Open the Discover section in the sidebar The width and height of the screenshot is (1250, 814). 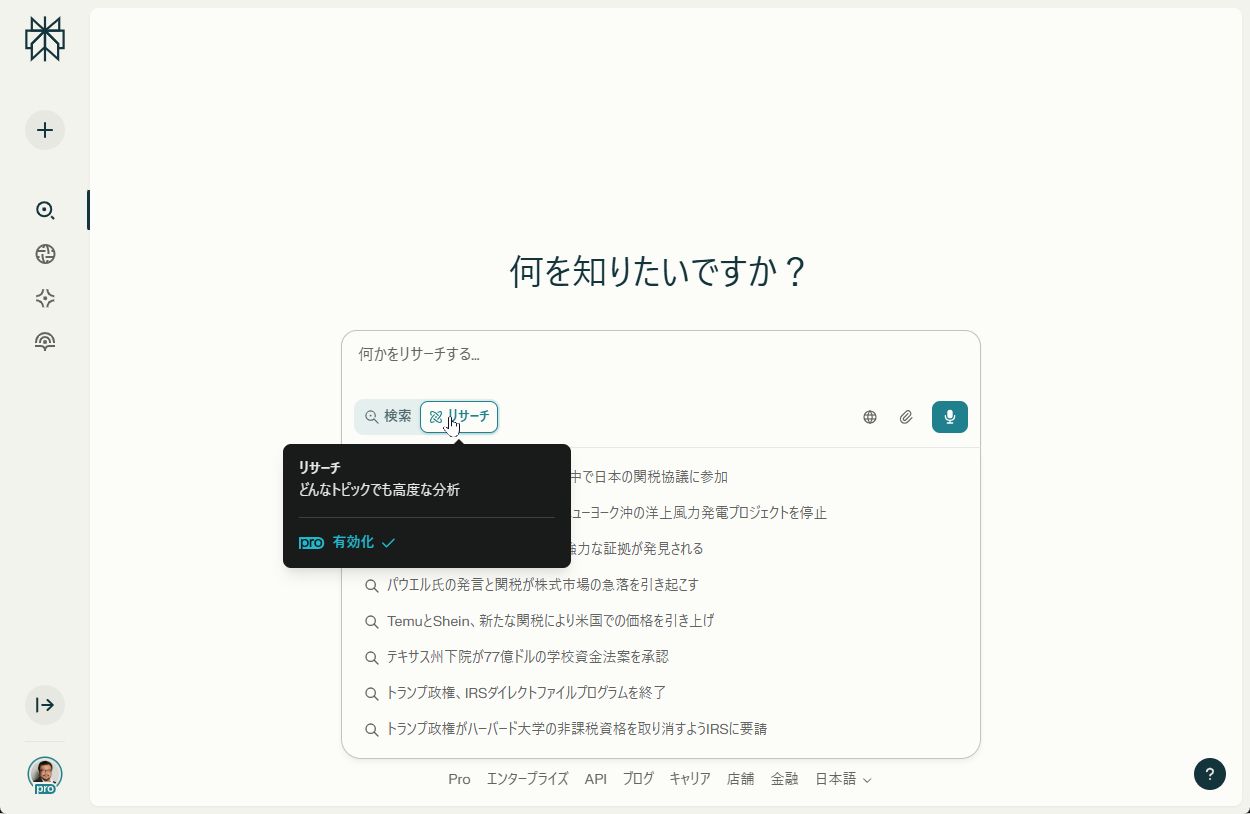tap(45, 254)
